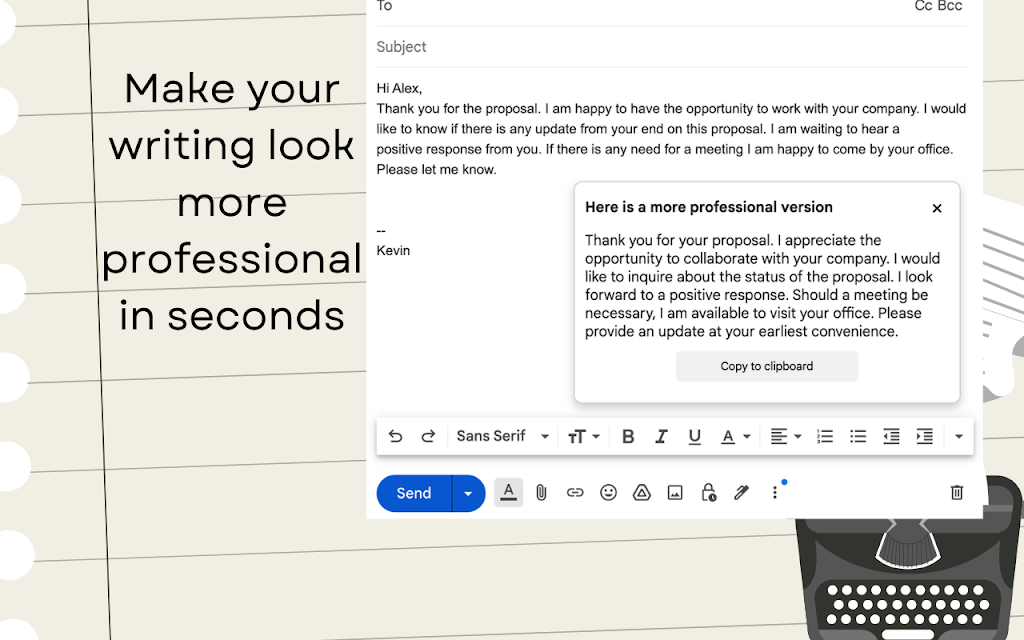The width and height of the screenshot is (1024, 640).
Task: Click the 'Kevin' signature name
Action: (x=393, y=251)
